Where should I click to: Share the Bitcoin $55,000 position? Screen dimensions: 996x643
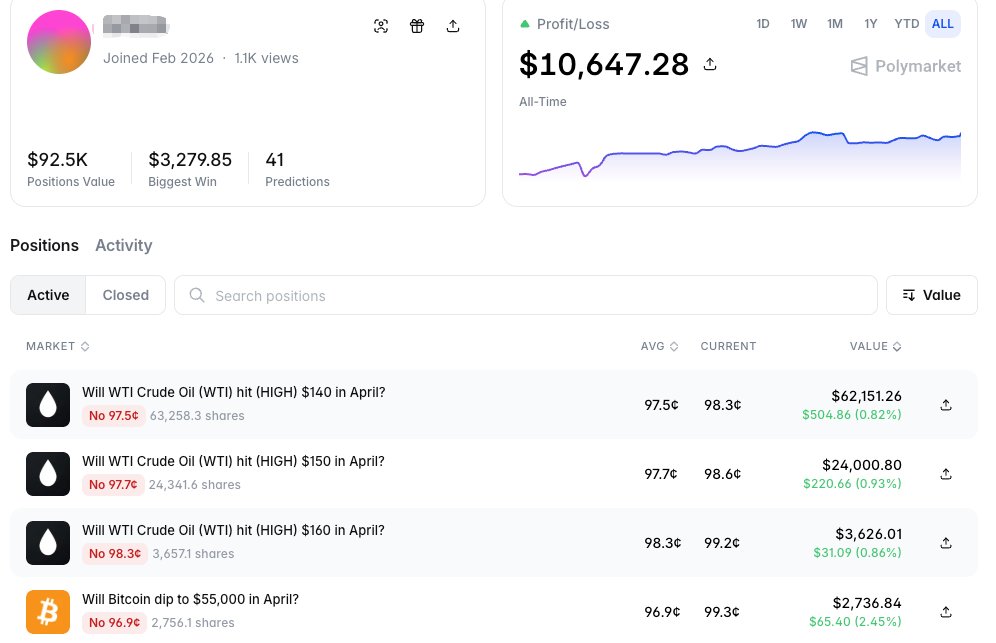(946, 612)
